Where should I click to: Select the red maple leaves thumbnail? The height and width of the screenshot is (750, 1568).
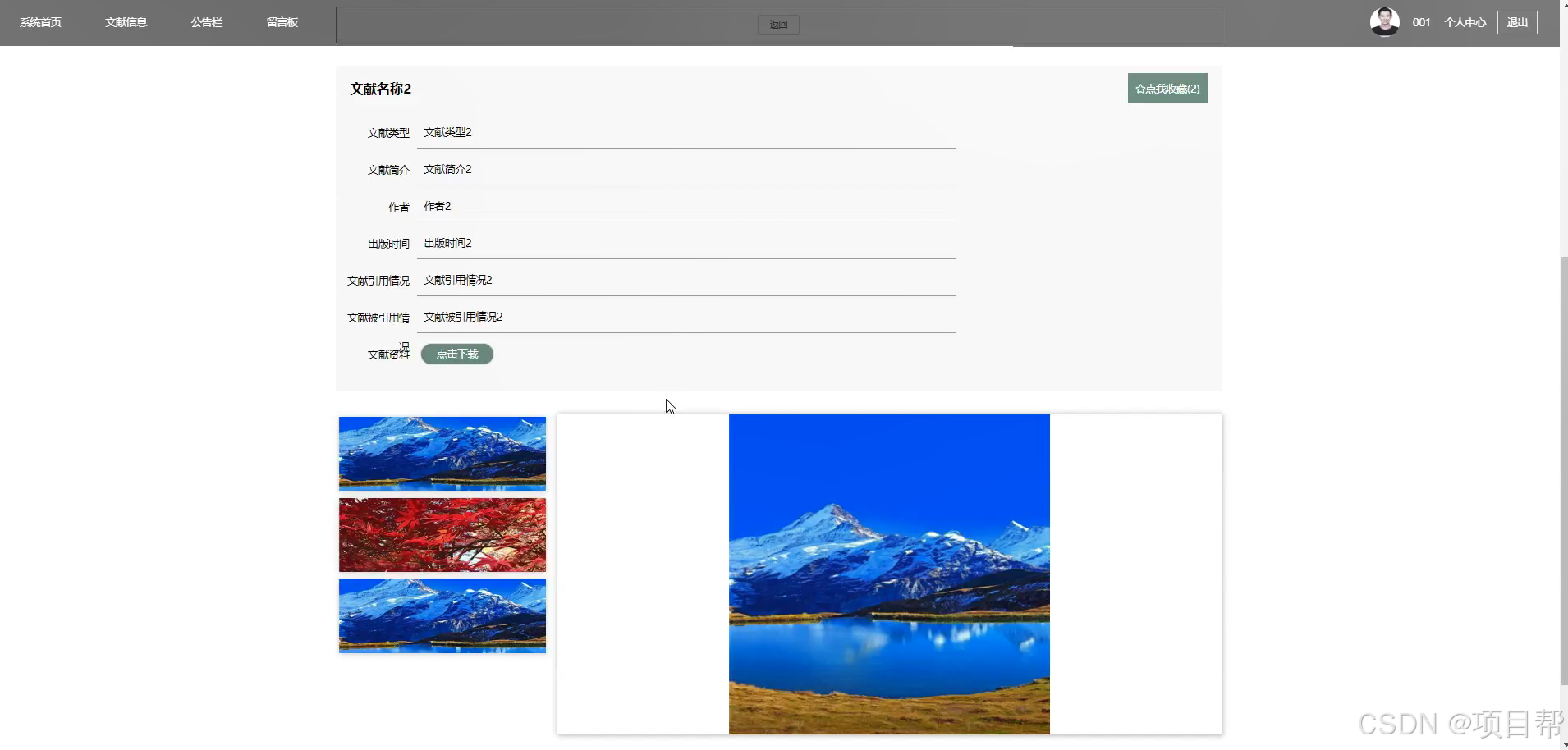click(x=442, y=535)
